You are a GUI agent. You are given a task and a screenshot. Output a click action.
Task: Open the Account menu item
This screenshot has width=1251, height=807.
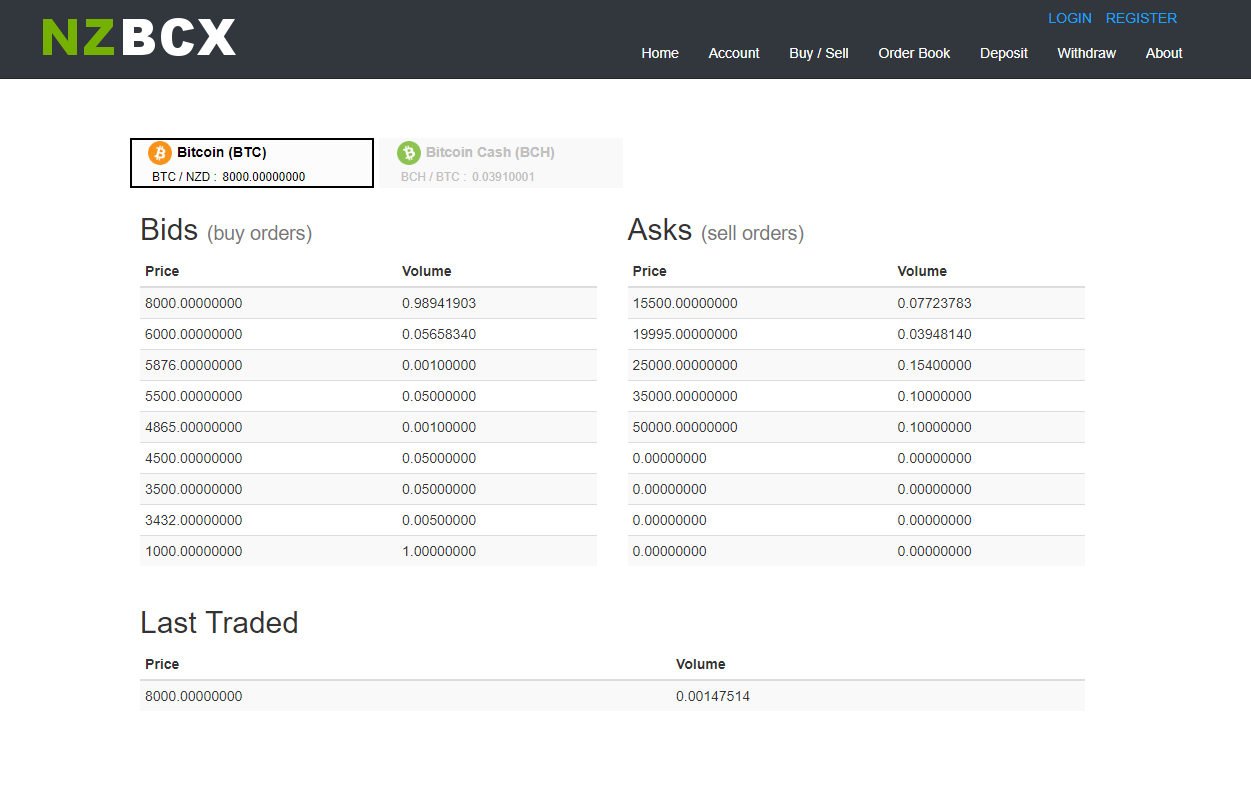[734, 53]
